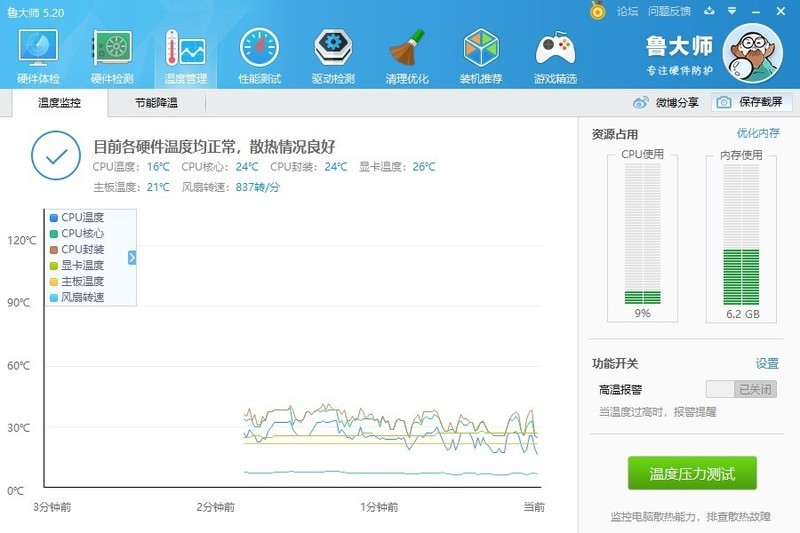Click CPU温度 value 16℃
The image size is (800, 533).
point(158,167)
